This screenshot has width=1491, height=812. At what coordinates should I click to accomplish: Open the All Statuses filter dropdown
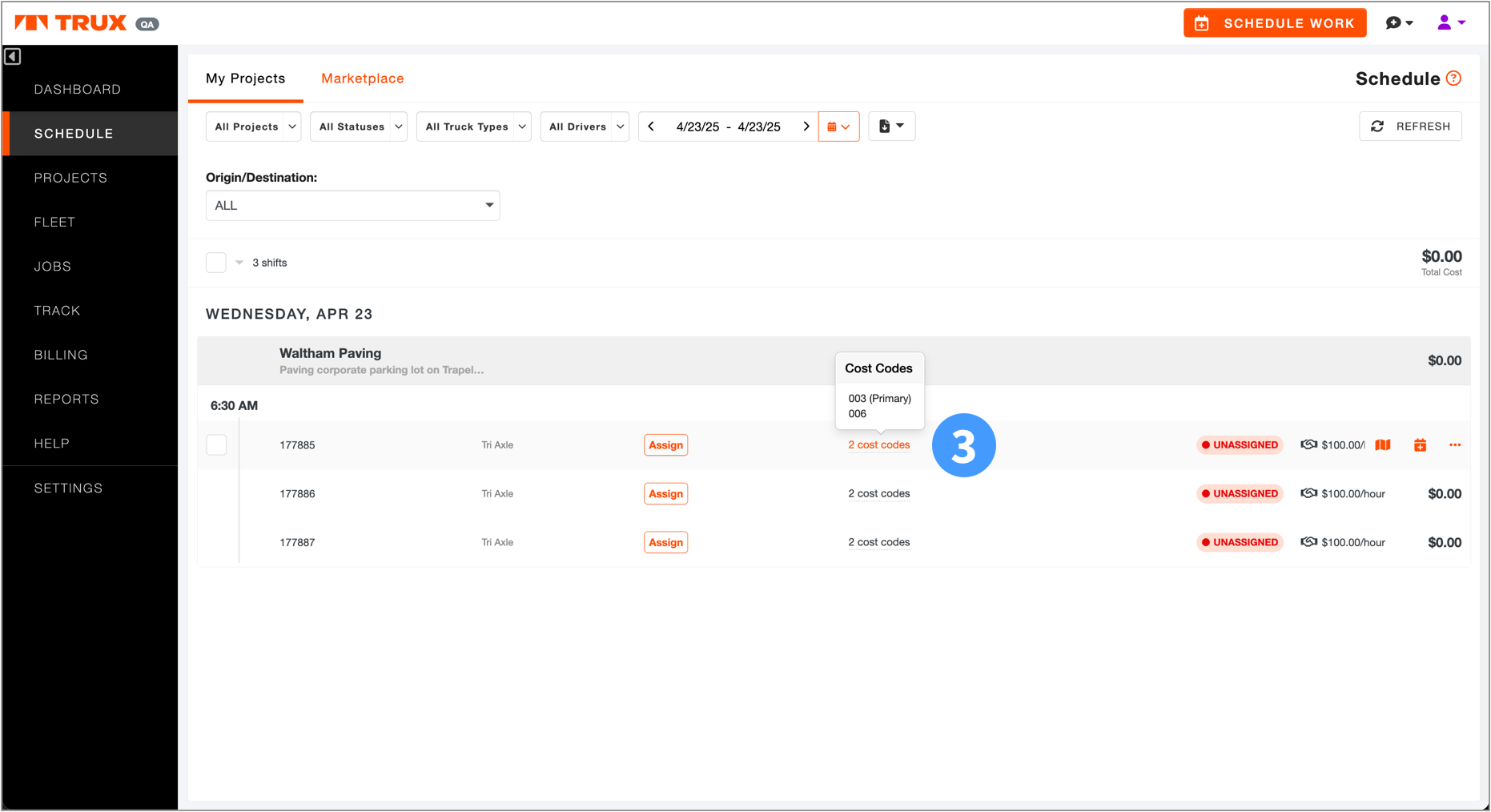pos(358,127)
